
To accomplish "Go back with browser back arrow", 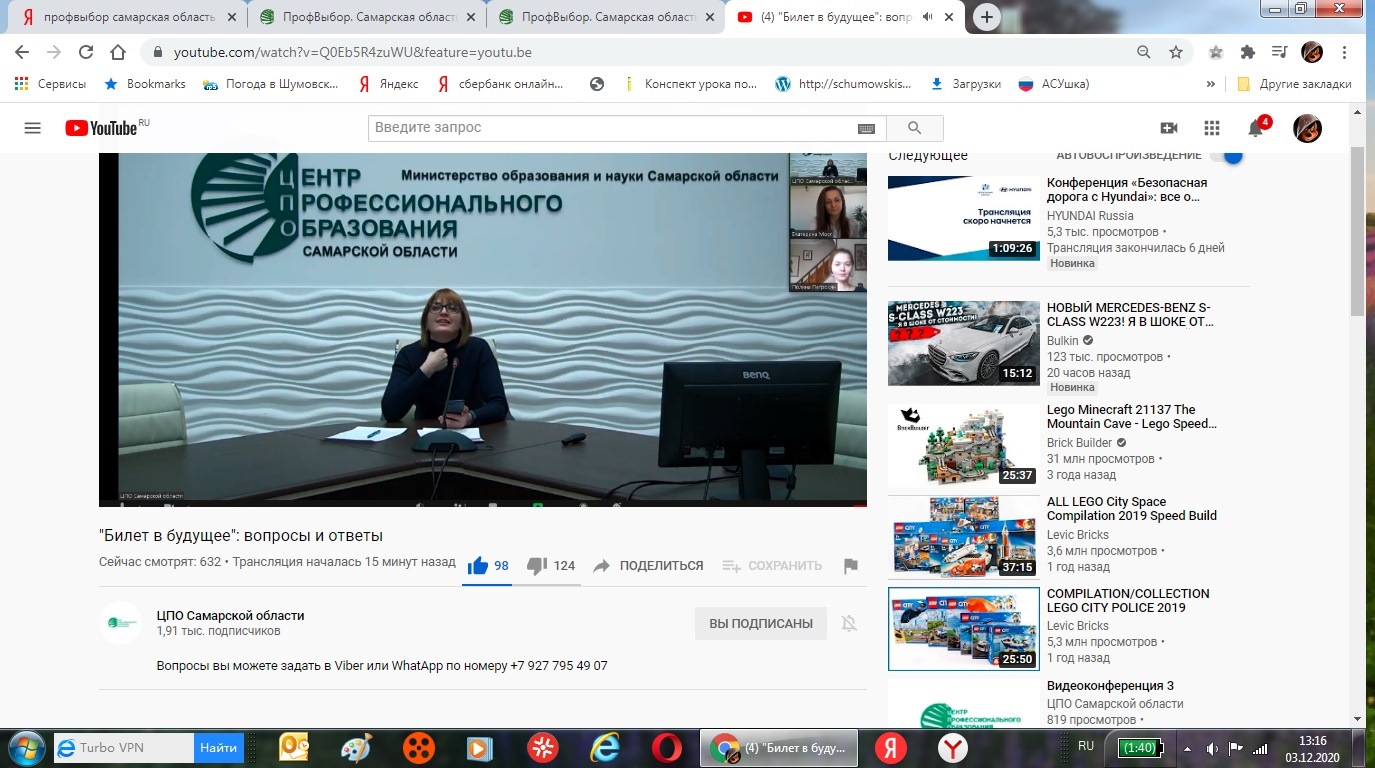I will [23, 52].
